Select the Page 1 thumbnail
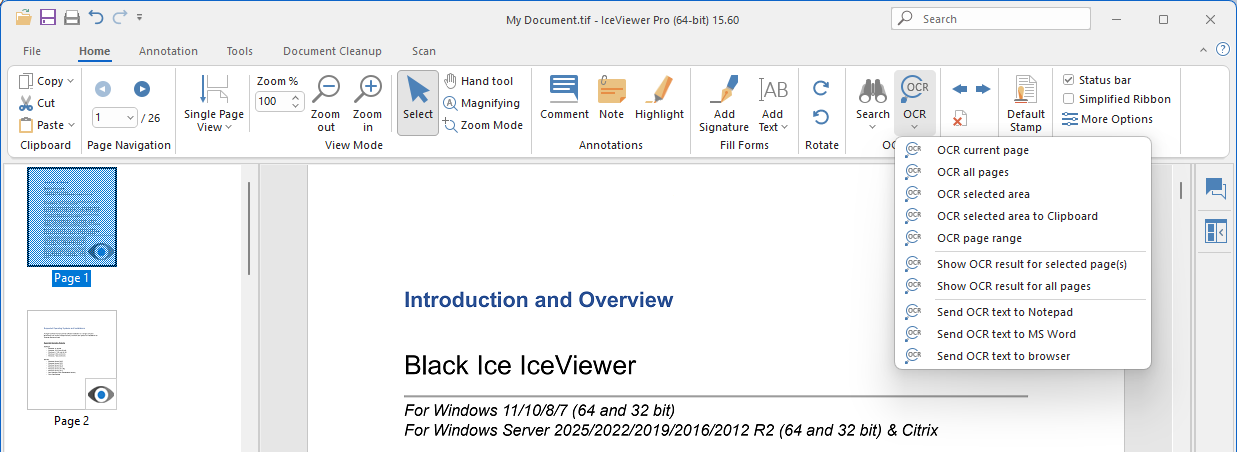The width and height of the screenshot is (1237, 452). point(71,217)
